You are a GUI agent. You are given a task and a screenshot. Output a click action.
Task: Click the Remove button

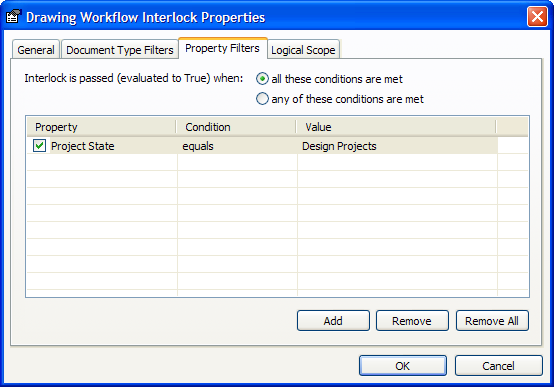click(x=412, y=321)
